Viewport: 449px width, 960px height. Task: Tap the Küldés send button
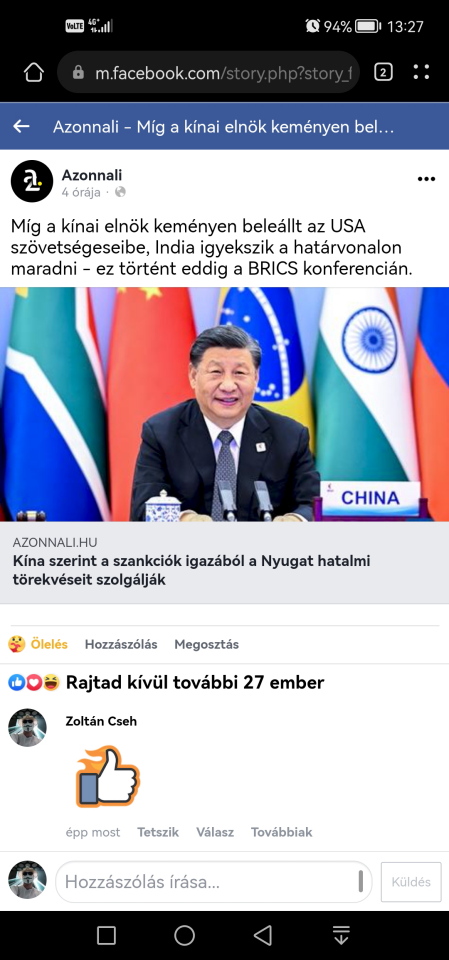click(411, 882)
